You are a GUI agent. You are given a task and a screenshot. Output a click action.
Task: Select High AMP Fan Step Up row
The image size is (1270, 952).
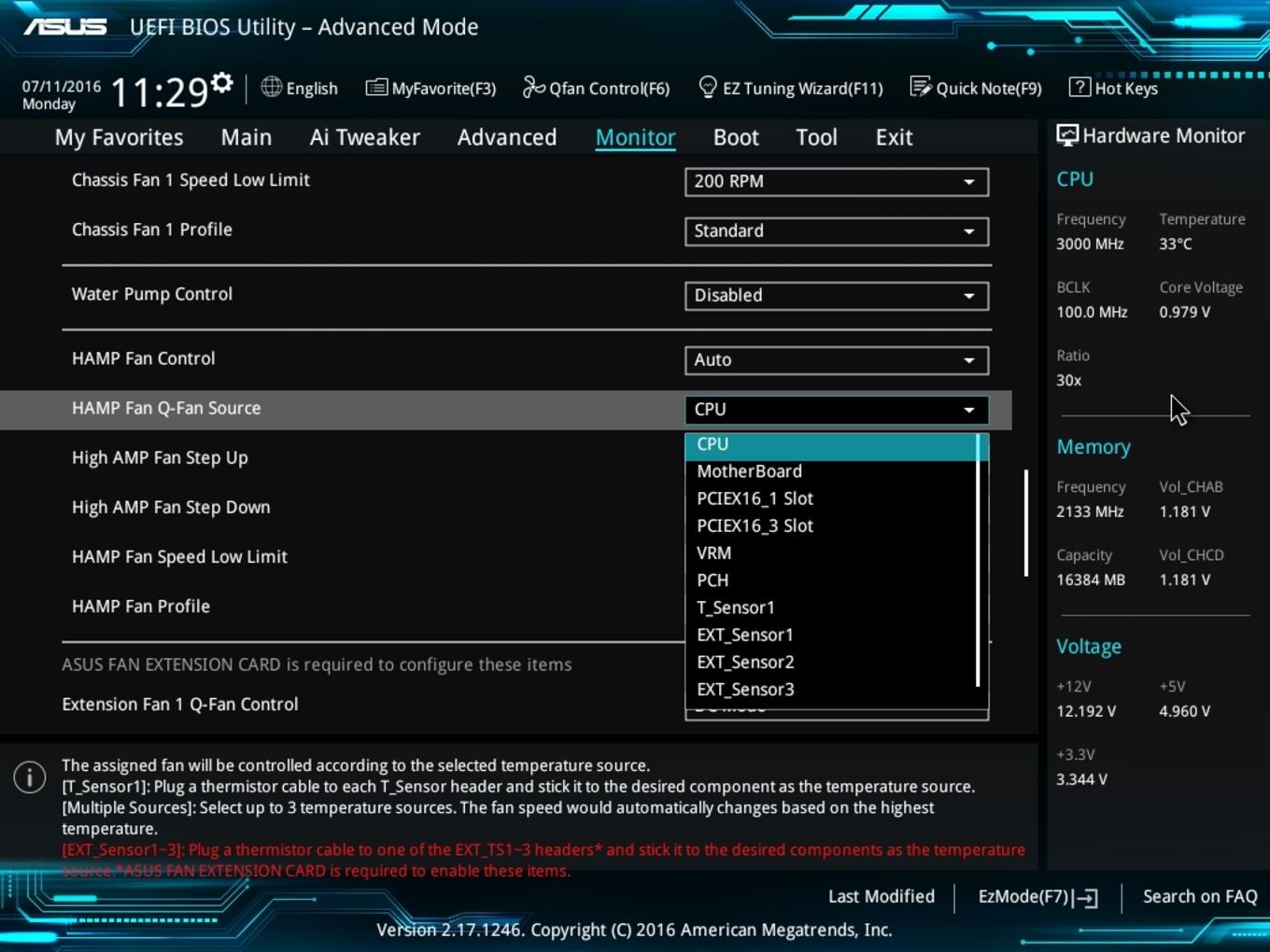(x=160, y=458)
